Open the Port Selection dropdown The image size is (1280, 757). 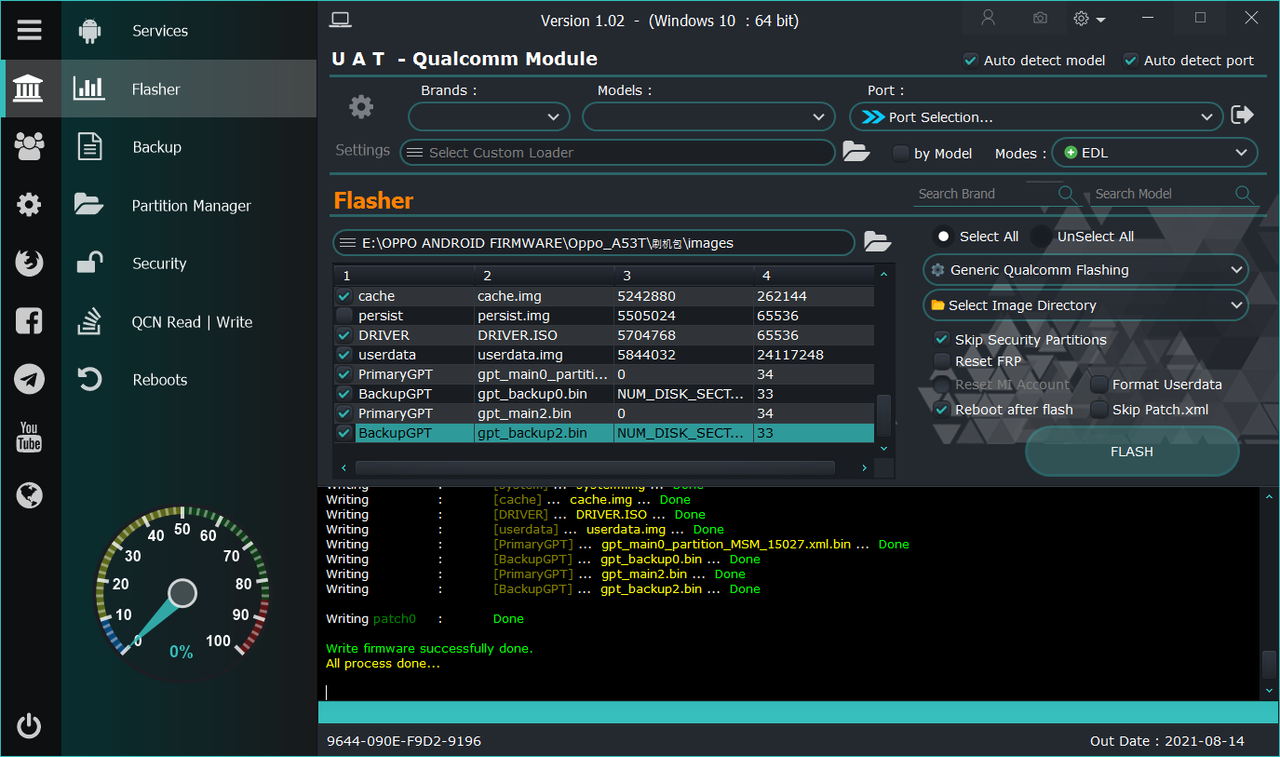[x=1036, y=117]
